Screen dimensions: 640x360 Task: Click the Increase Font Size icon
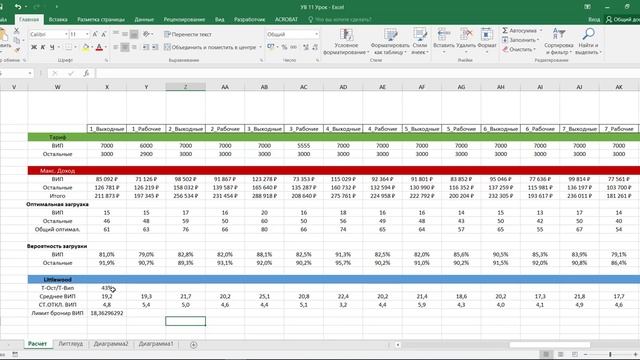point(95,34)
